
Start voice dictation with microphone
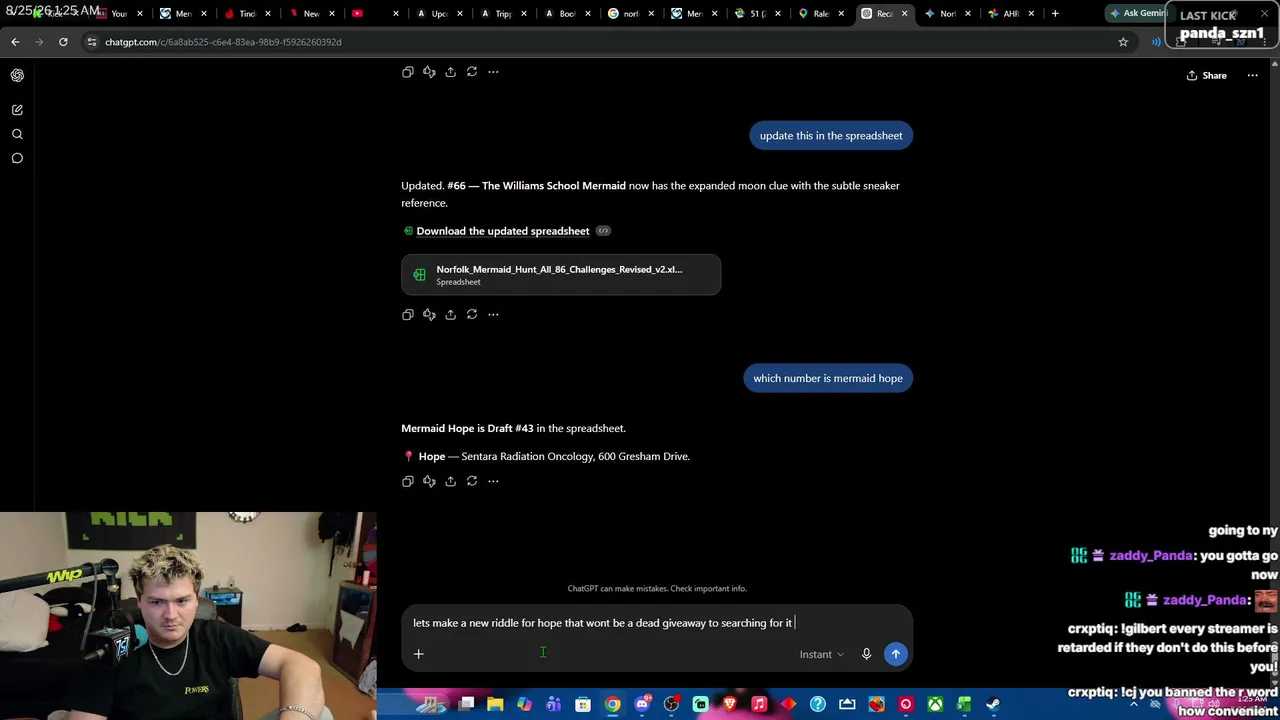[866, 654]
